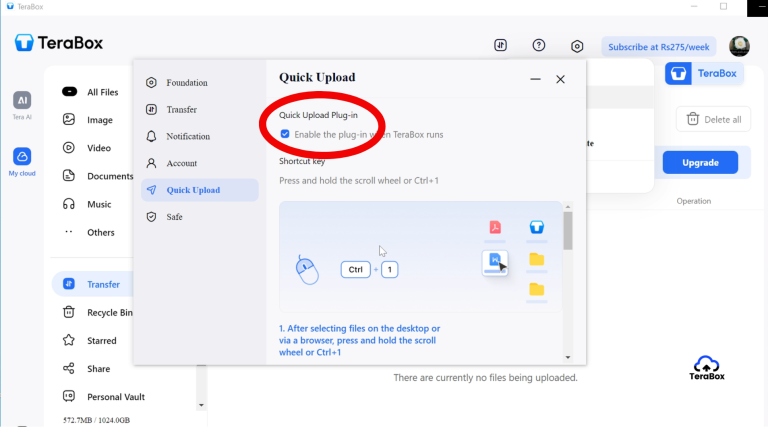Click the Delete all button
Image resolution: width=768 pixels, height=435 pixels.
point(714,120)
